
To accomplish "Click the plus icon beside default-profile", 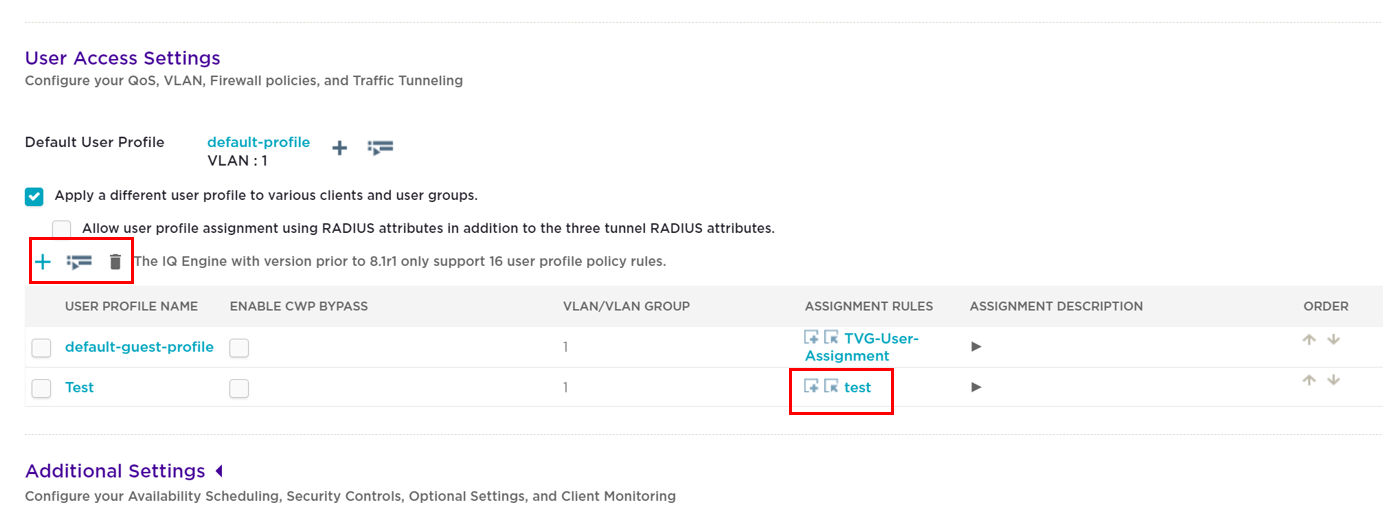I will click(x=340, y=148).
